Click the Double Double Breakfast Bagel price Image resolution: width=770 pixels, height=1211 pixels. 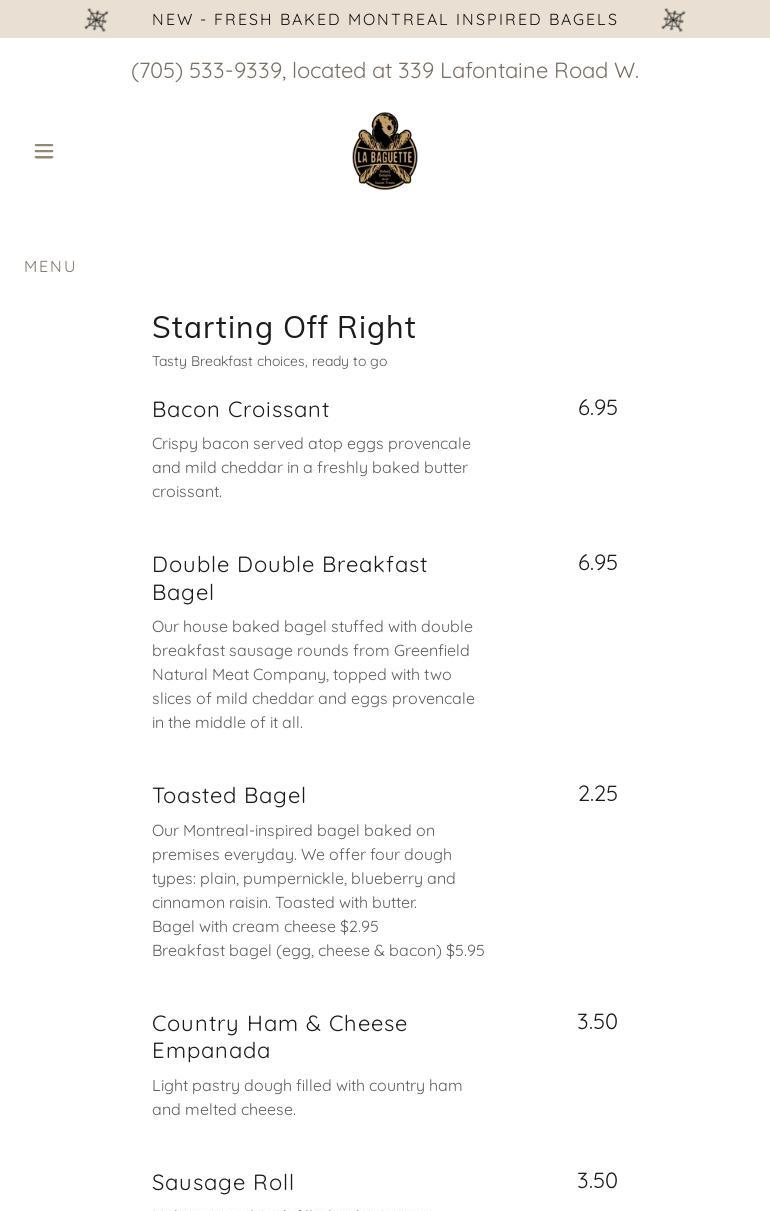tap(597, 563)
